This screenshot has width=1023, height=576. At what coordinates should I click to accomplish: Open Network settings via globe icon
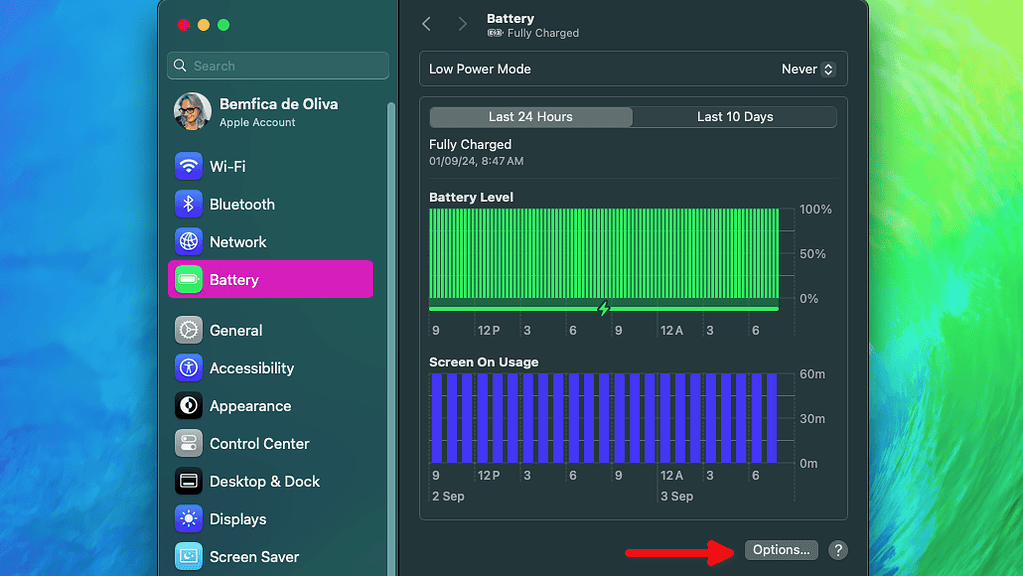tap(189, 242)
